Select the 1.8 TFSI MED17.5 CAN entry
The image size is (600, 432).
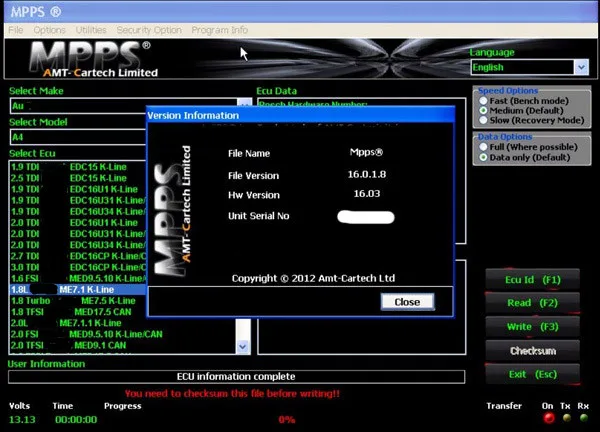point(78,312)
